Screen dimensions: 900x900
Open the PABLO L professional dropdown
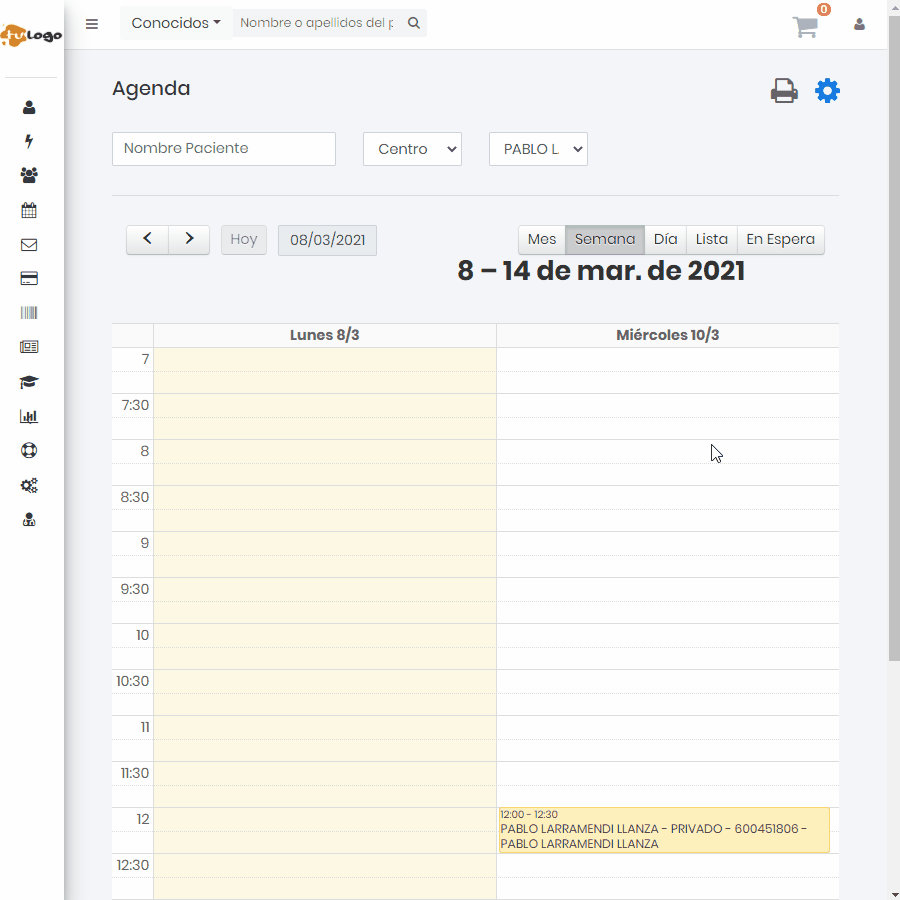(538, 149)
